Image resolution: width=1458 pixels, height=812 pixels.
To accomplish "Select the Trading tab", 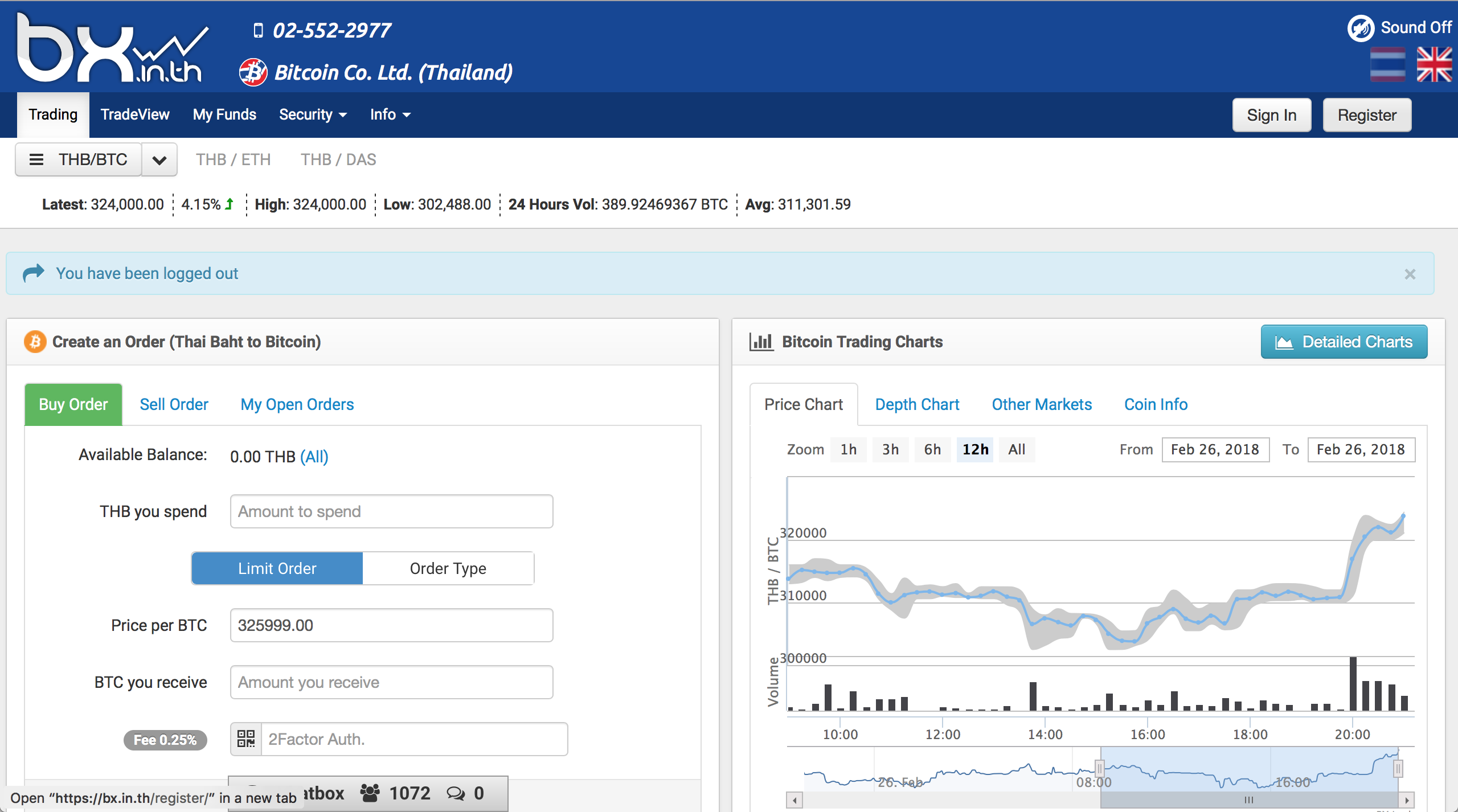I will point(53,114).
